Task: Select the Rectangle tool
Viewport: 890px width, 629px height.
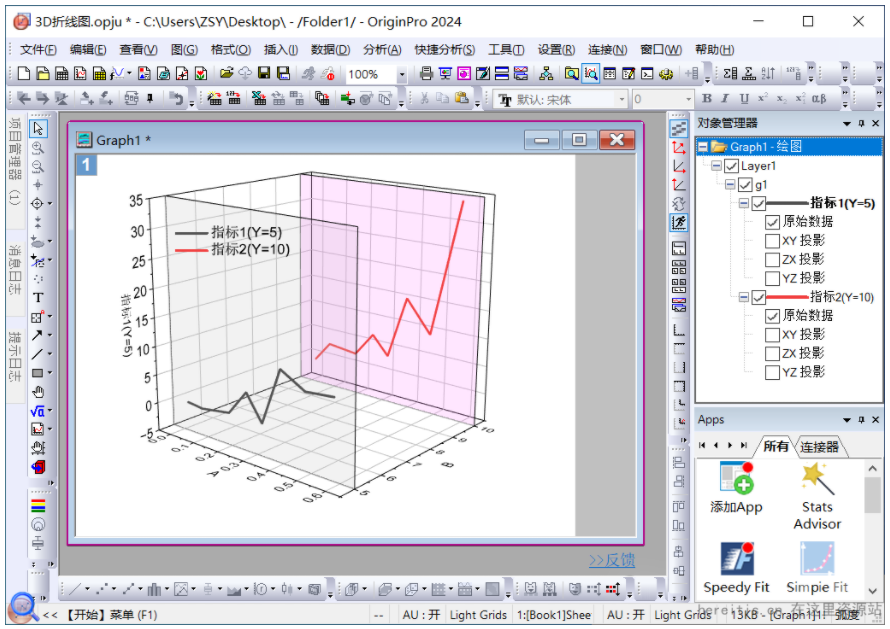Action: pyautogui.click(x=37, y=373)
